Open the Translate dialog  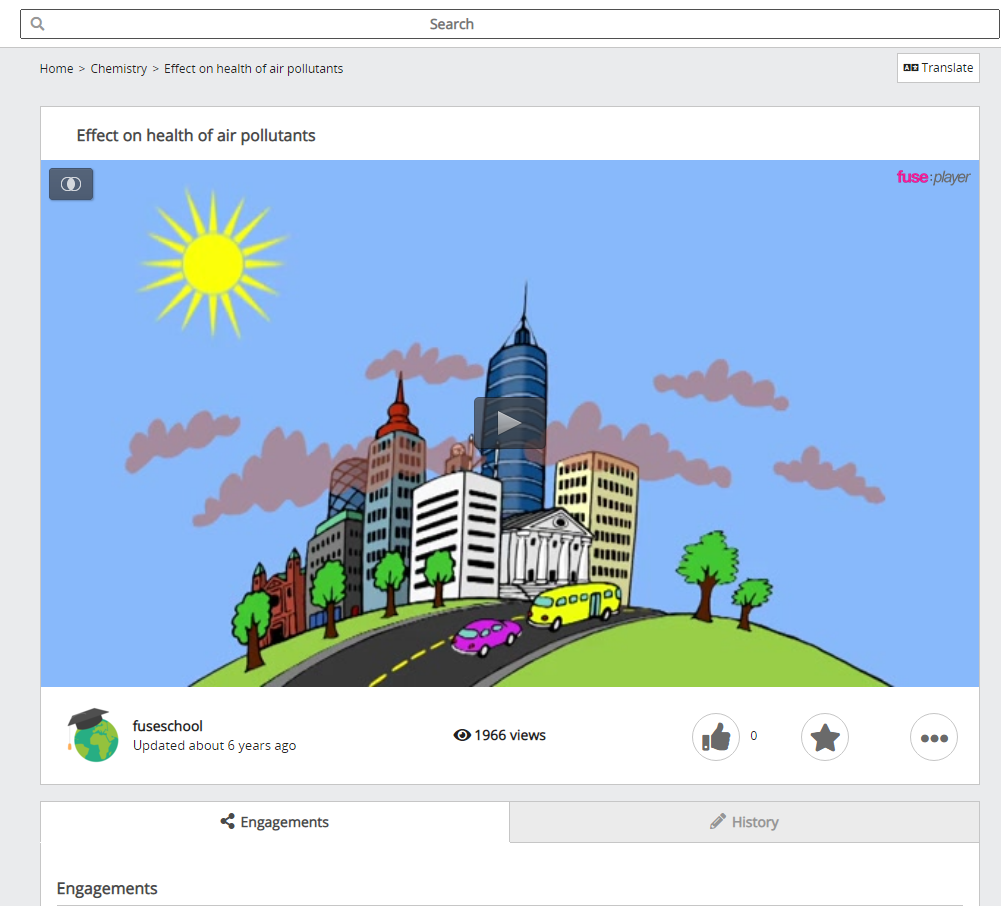[x=938, y=67]
